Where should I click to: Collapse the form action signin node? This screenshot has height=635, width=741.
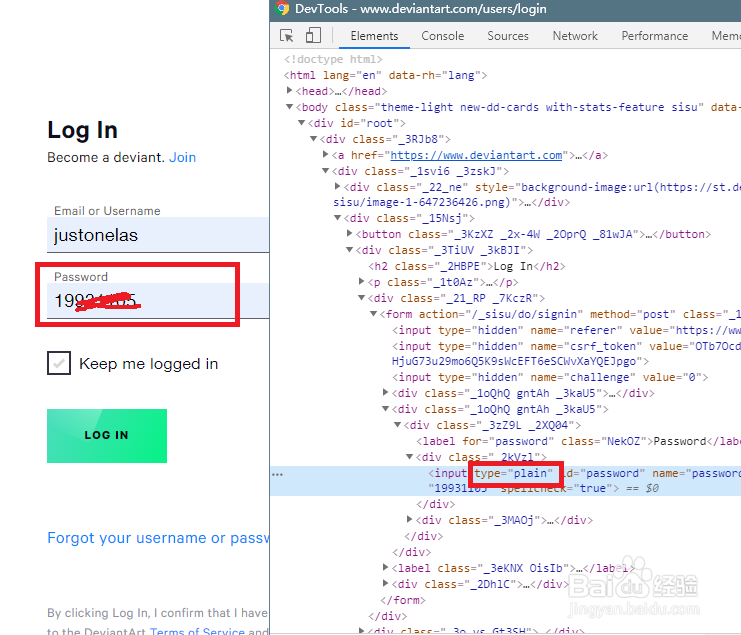[x=373, y=314]
